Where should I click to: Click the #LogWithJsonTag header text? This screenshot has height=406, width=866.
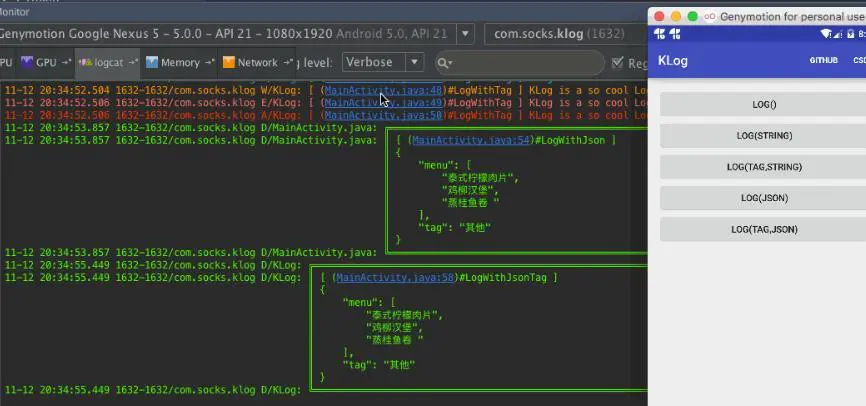click(503, 277)
